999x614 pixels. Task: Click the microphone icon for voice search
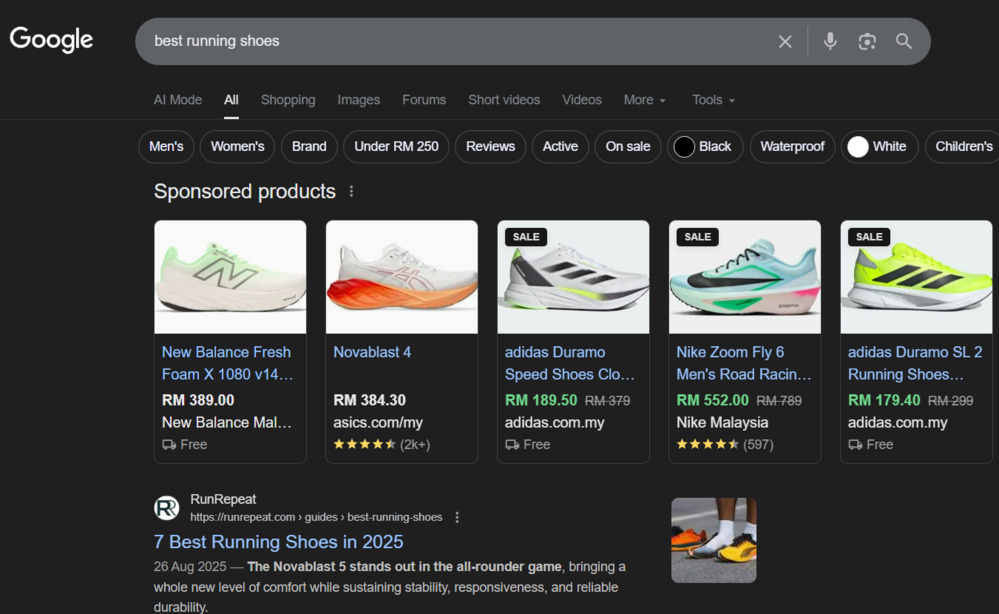(x=830, y=41)
